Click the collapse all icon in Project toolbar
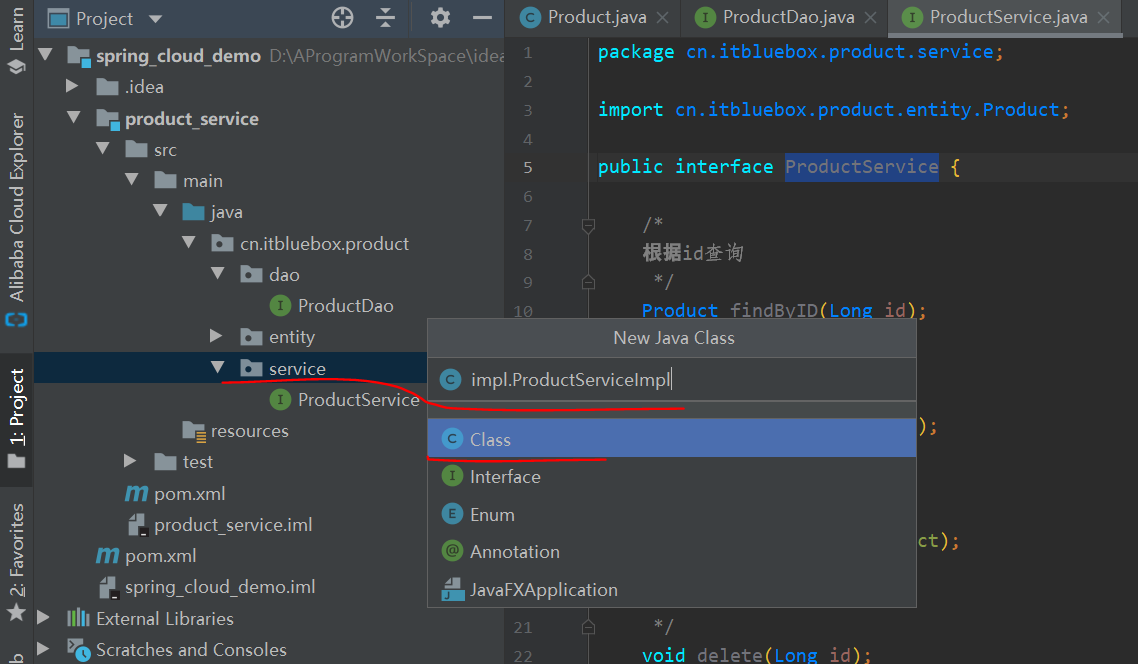Screen dimensions: 1138x664 [385, 17]
